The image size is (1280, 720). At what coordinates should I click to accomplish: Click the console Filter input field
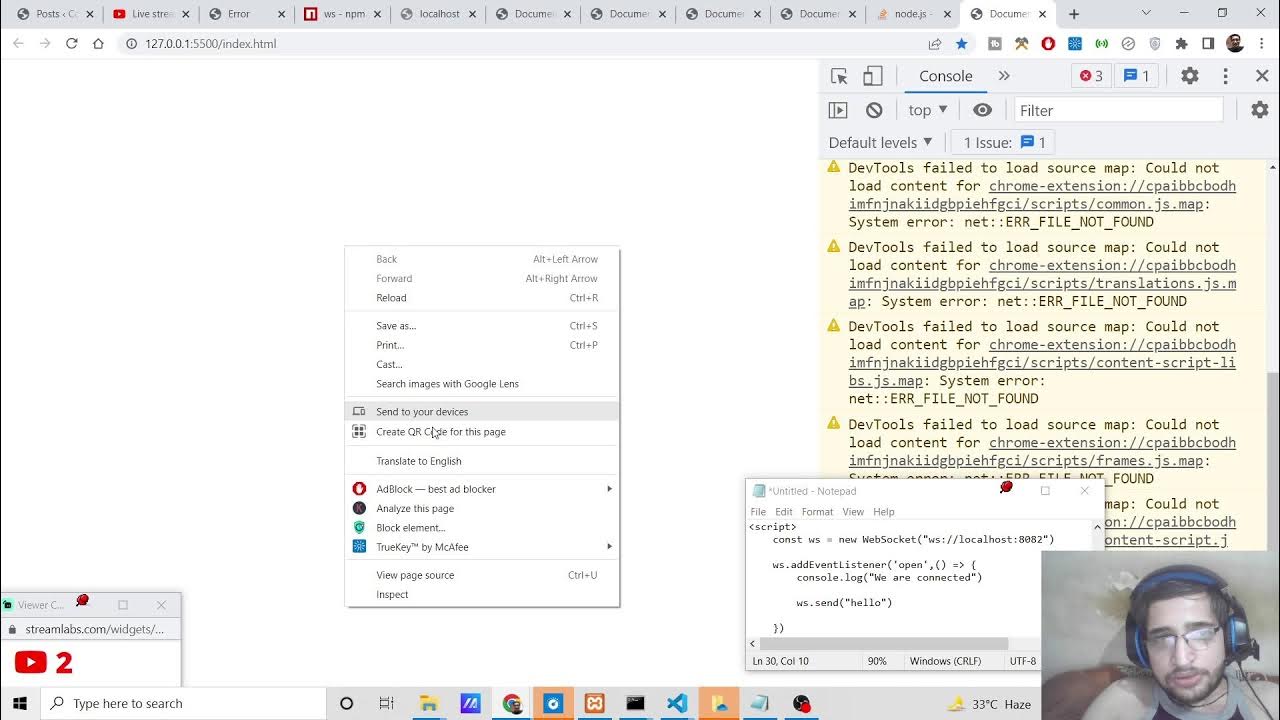[x=1118, y=110]
